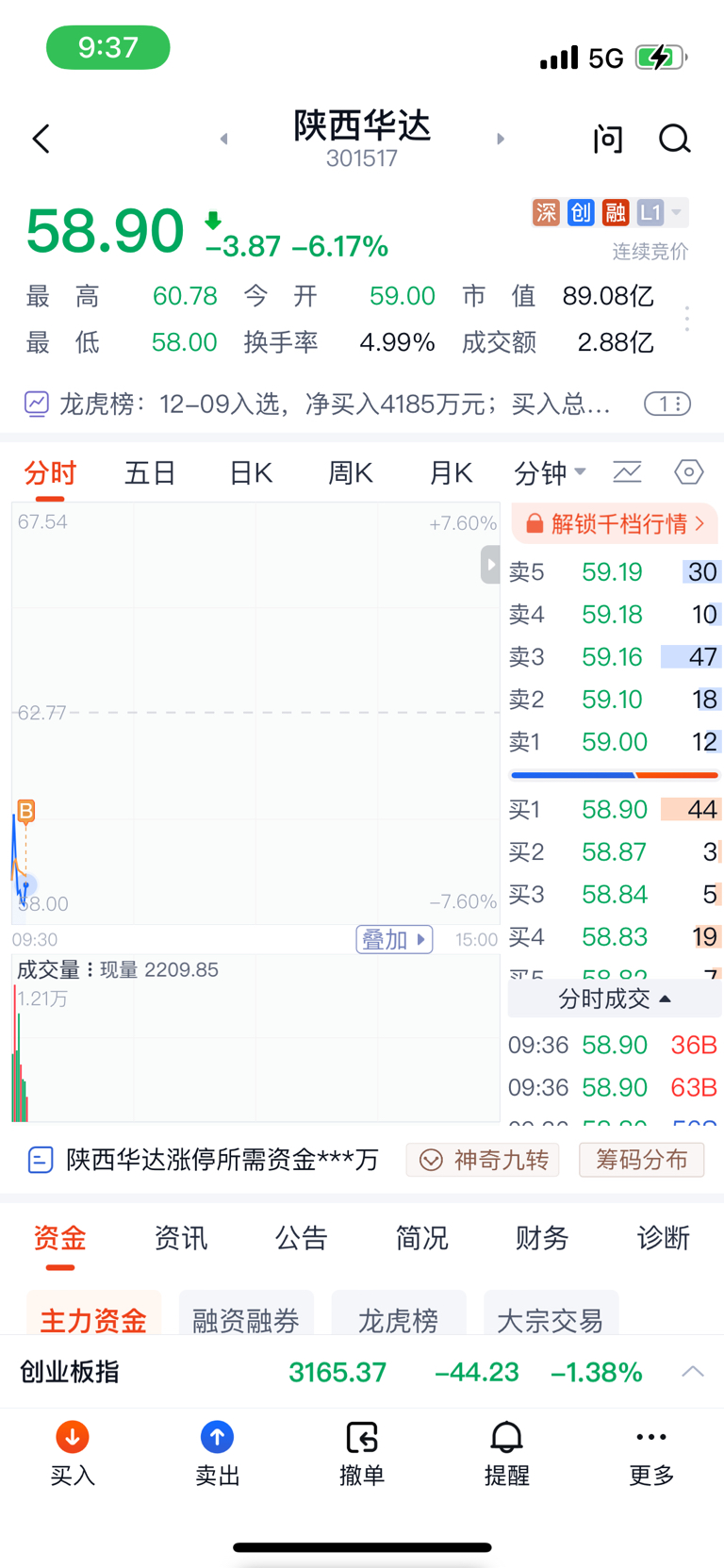Screen dimensions: 724x1568
Task: Expand the 龙虎榜 message count badge
Action: tap(667, 404)
